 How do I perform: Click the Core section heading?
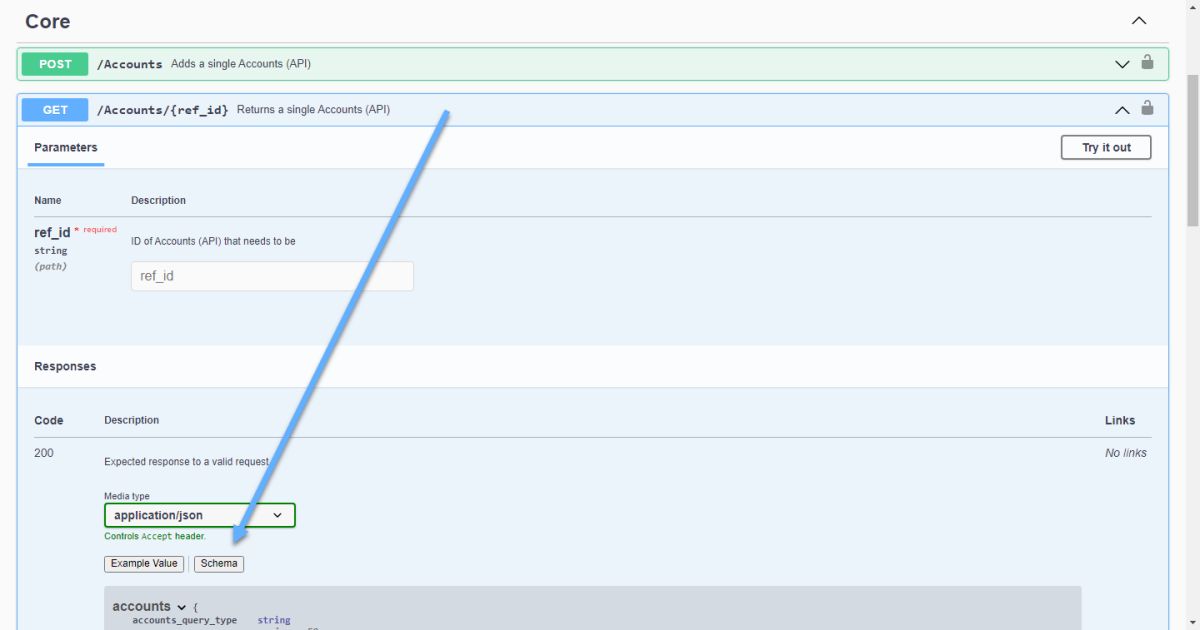pos(48,21)
